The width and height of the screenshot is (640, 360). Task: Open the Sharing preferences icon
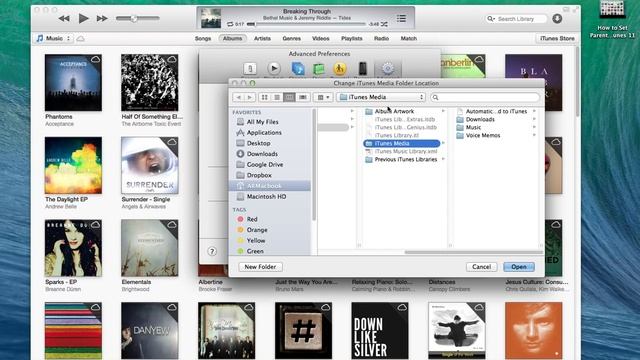tap(298, 69)
